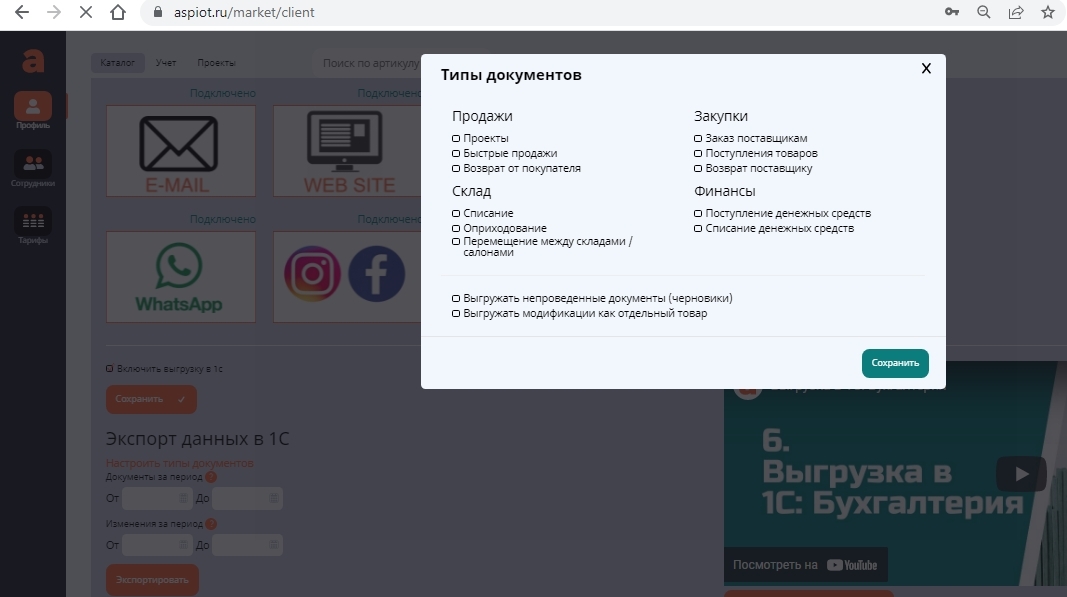Go forward in the browser

[54, 12]
